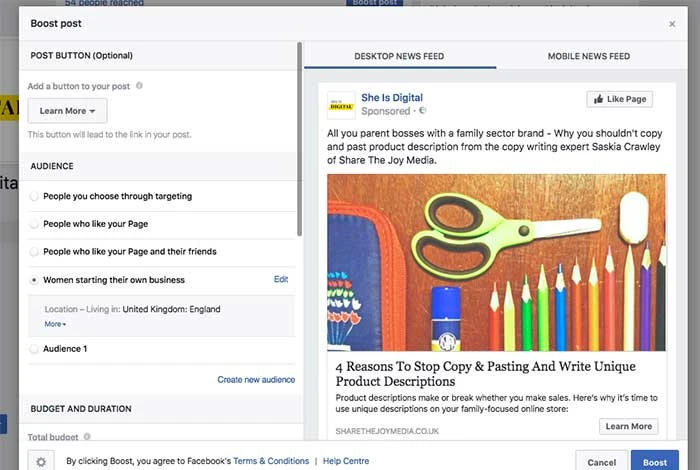This screenshot has height=470, width=700.
Task: Switch to Desktop News Feed tab
Action: pos(399,56)
